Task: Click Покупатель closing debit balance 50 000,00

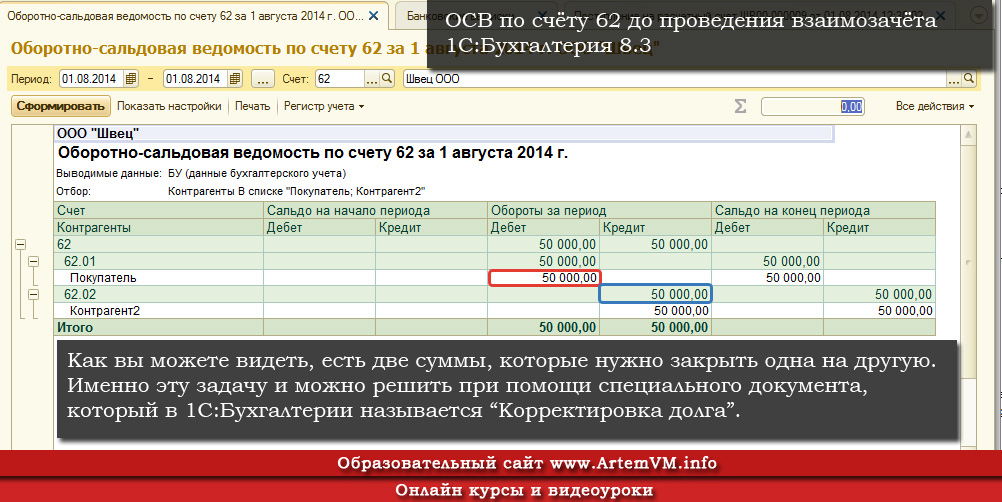Action: 767,278
